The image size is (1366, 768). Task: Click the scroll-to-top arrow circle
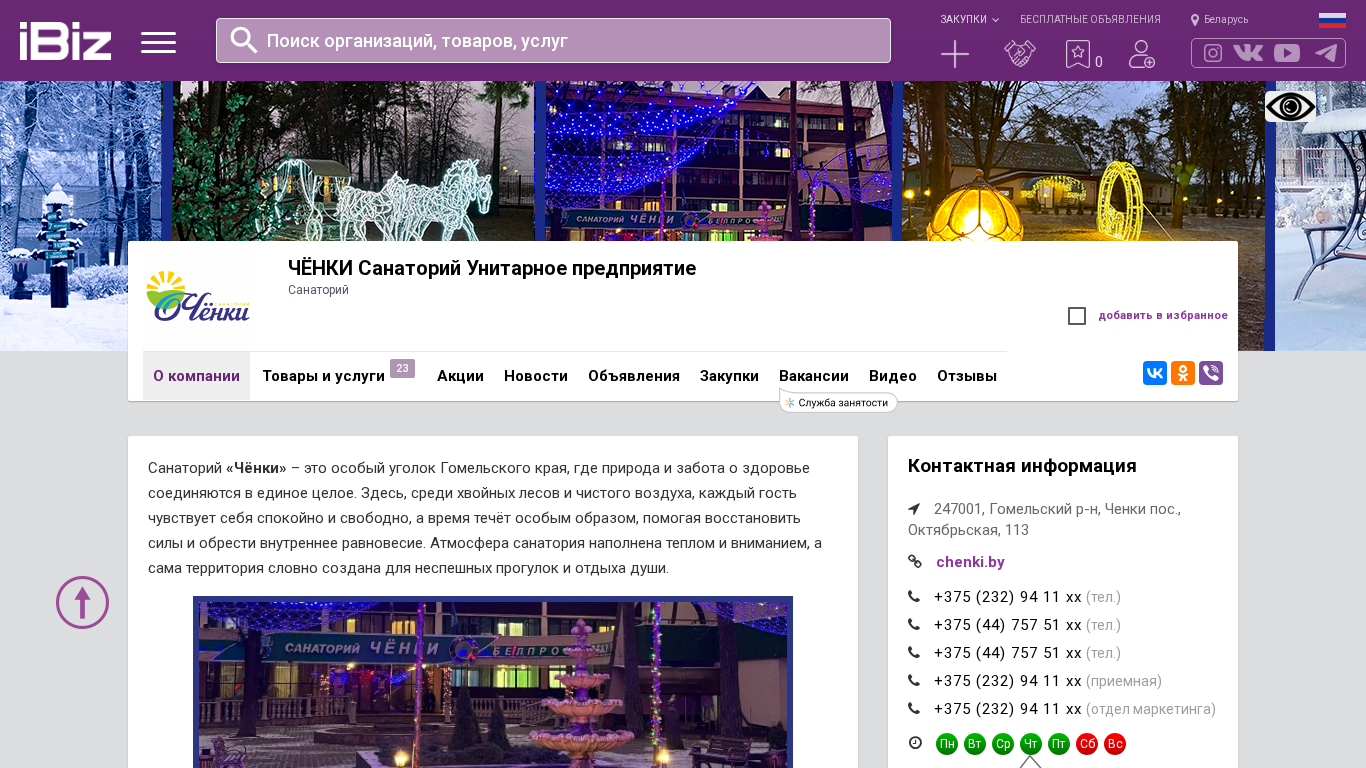click(x=82, y=602)
